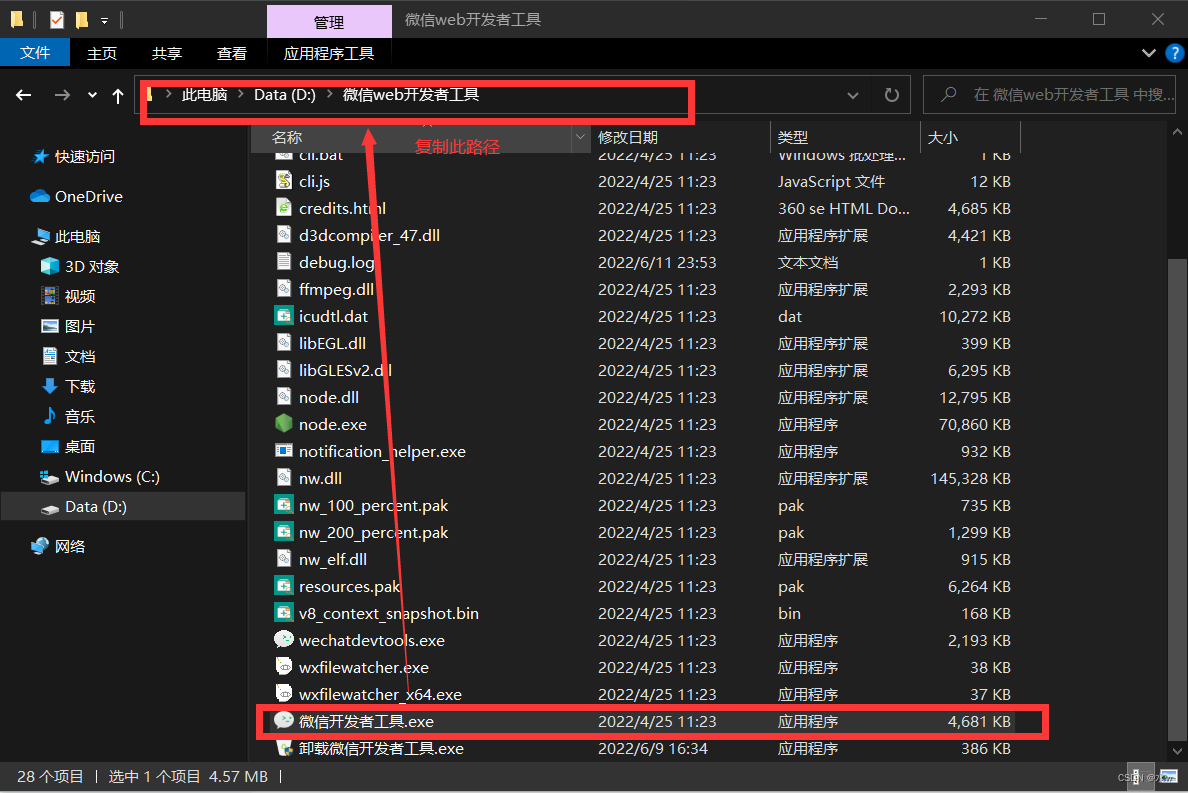The image size is (1188, 793).
Task: Open the 音乐 folder in sidebar
Action: (x=68, y=417)
